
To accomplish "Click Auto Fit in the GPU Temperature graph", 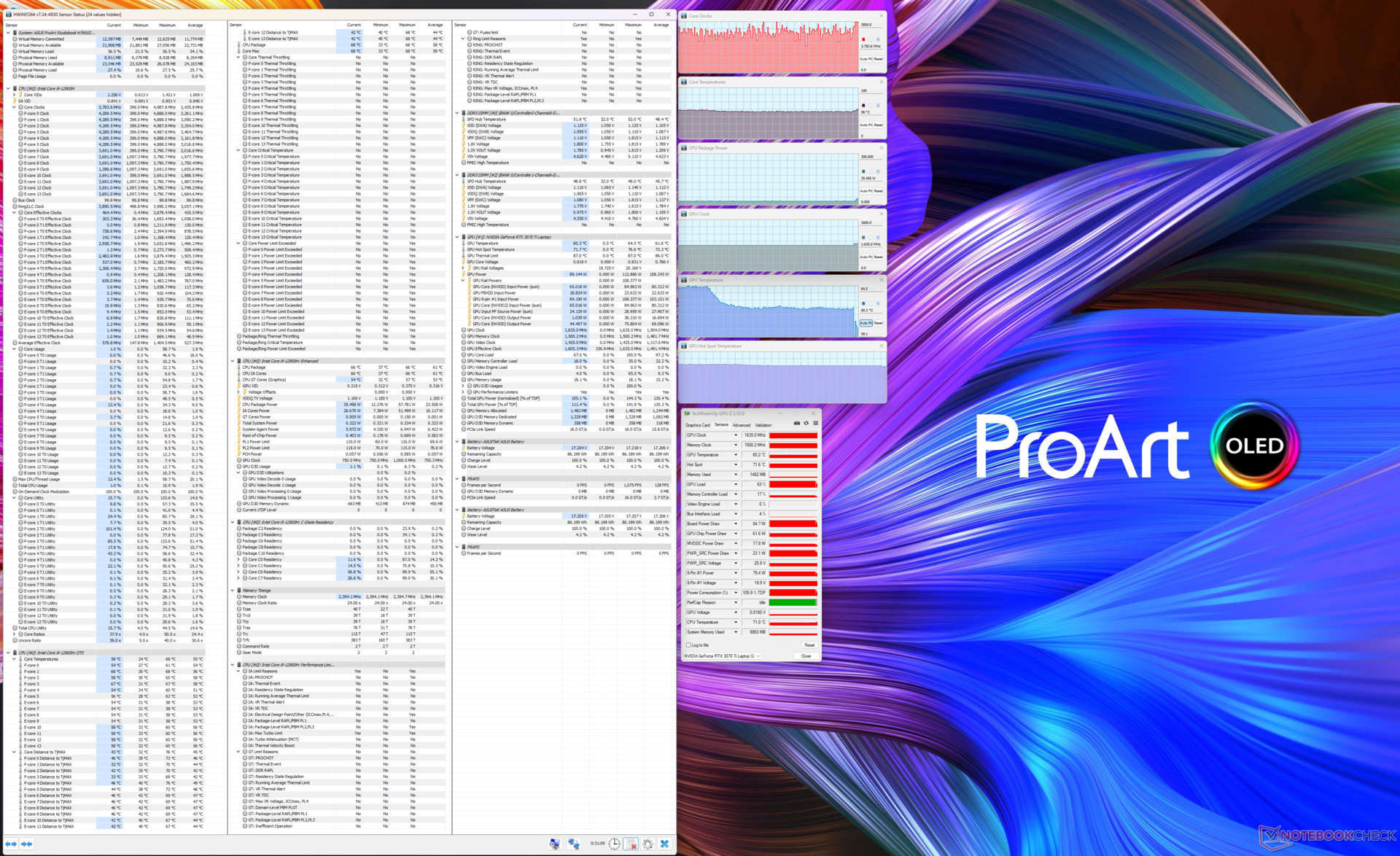I will (865, 323).
